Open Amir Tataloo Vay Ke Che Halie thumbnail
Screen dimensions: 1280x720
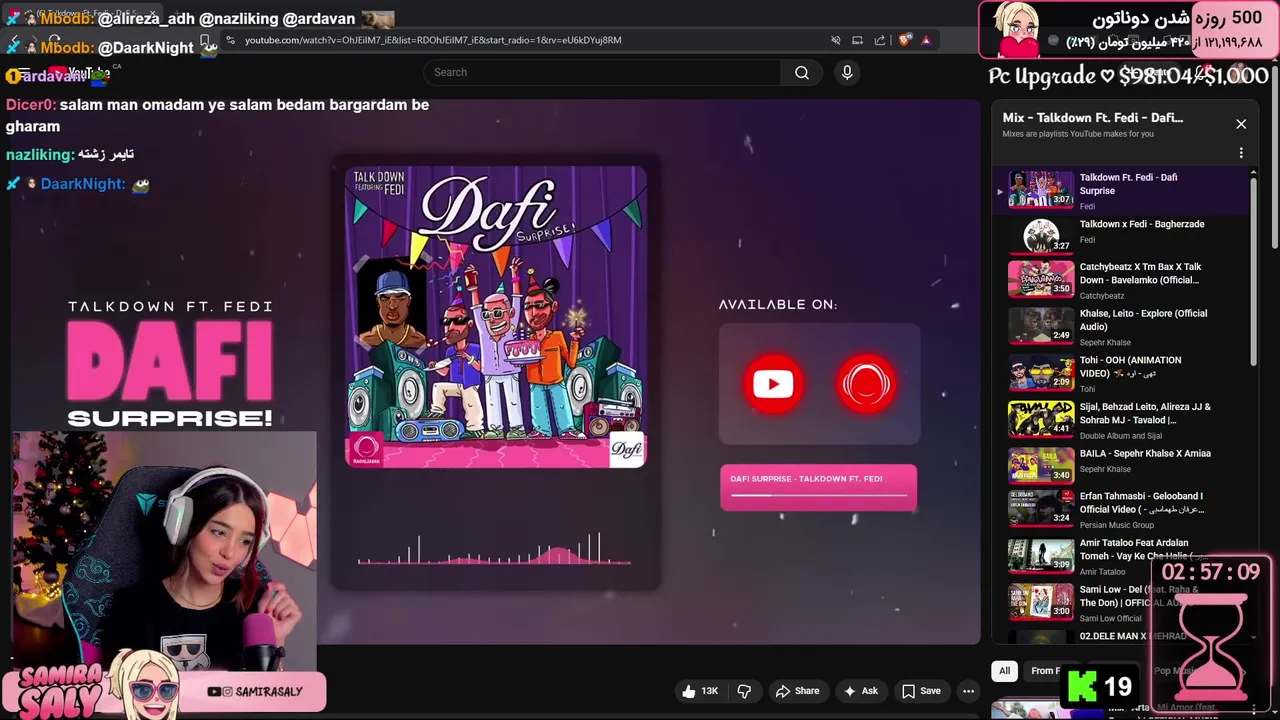pyautogui.click(x=1040, y=556)
